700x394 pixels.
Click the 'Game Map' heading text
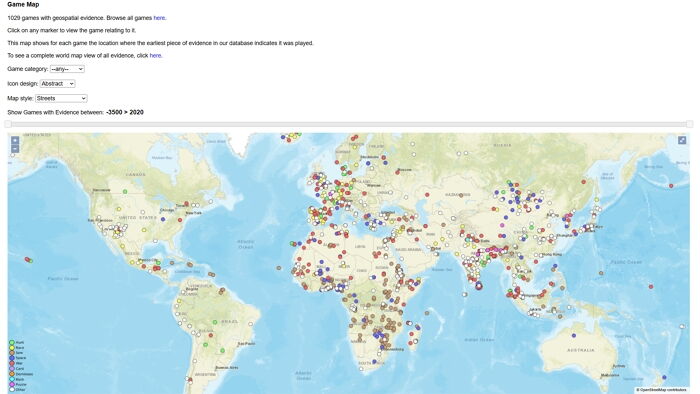pyautogui.click(x=23, y=4)
